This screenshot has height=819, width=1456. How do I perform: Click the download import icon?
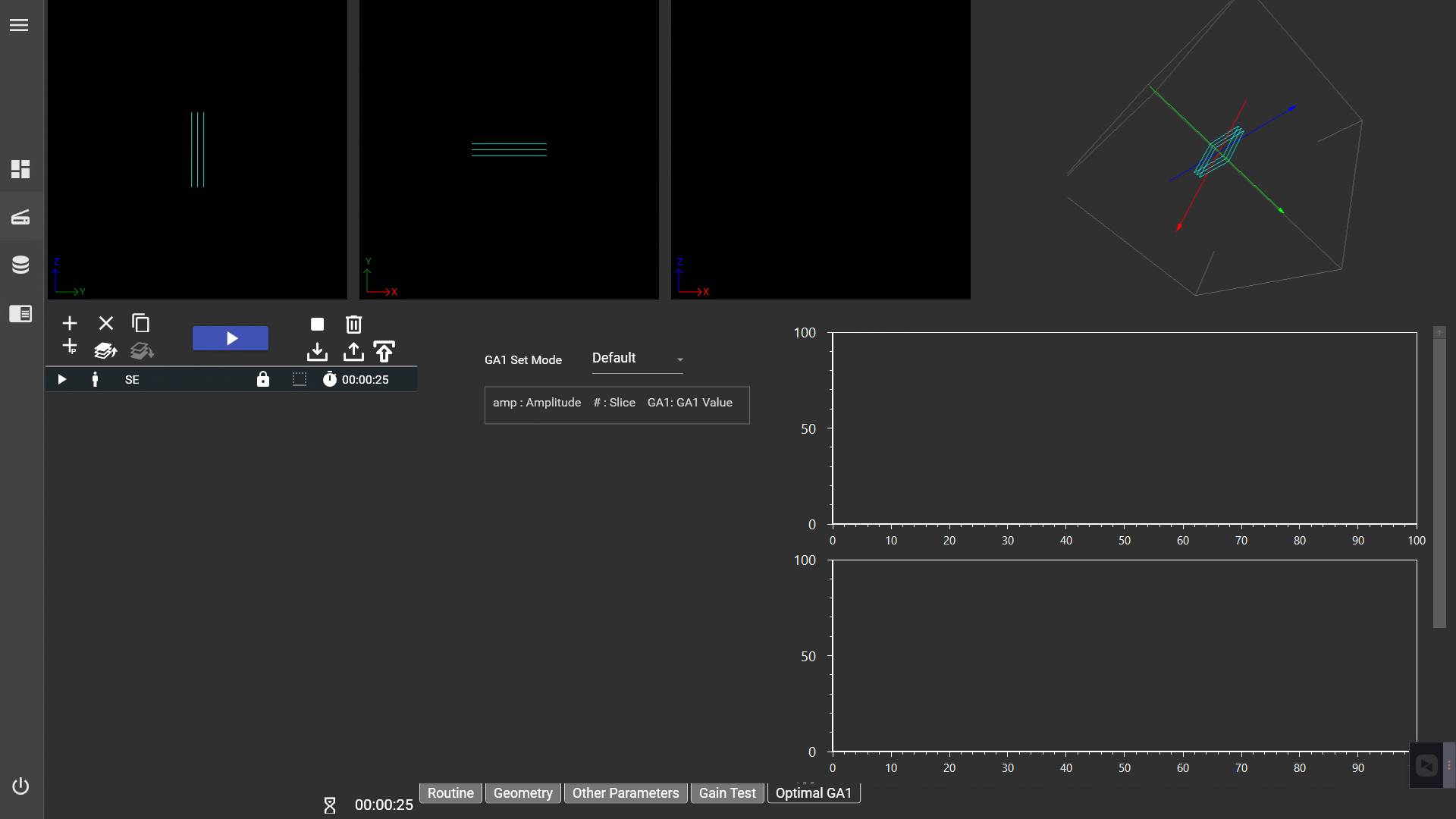click(317, 352)
